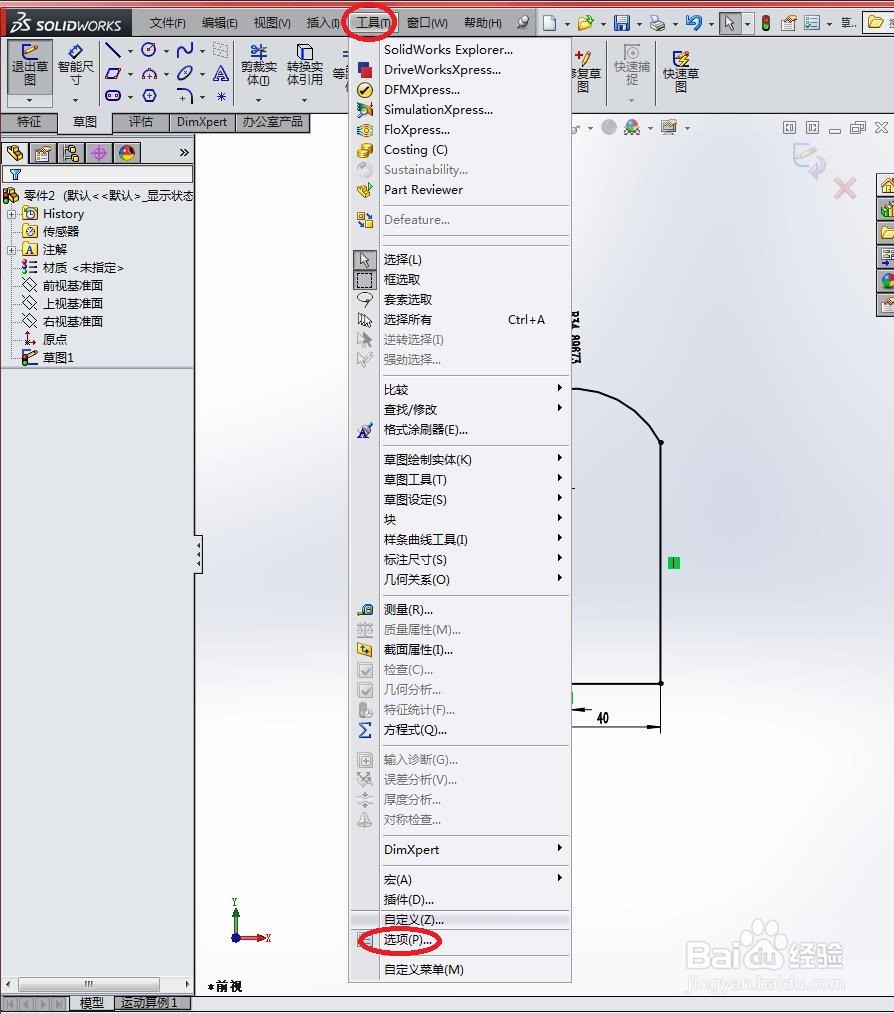Image resolution: width=894 pixels, height=1014 pixels.
Task: Open the DimXpertManager tab icon
Action: click(x=99, y=153)
